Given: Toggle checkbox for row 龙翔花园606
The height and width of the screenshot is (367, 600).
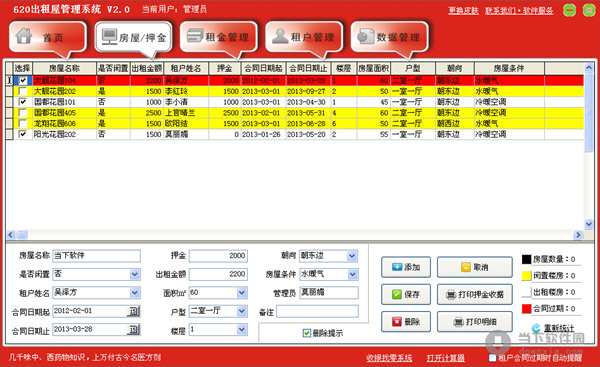Looking at the screenshot, I should click(23, 123).
